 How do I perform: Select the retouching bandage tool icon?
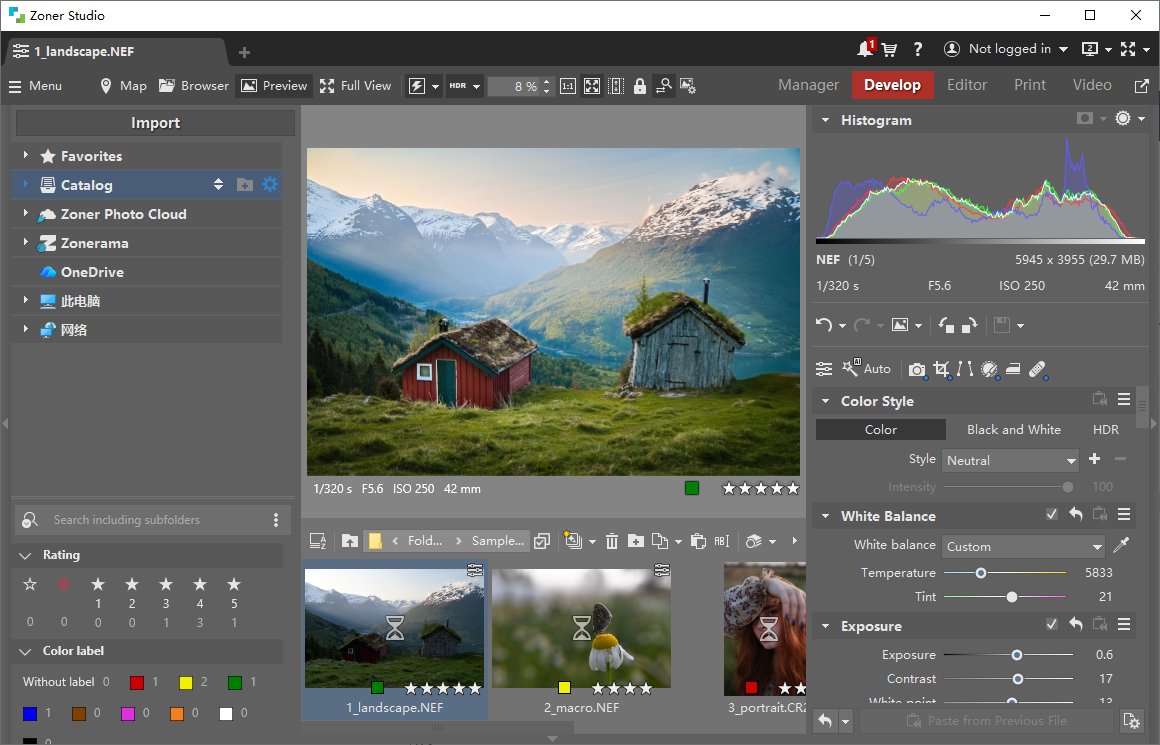[1038, 369]
